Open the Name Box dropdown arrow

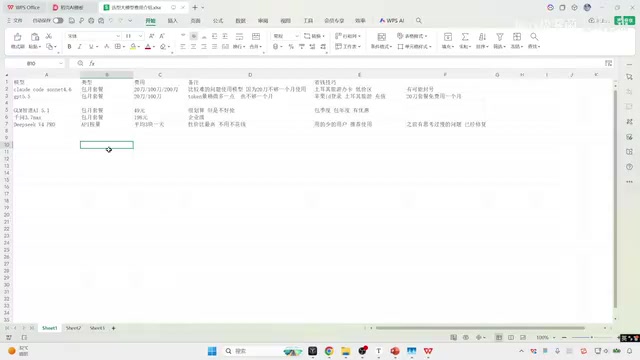(x=61, y=63)
